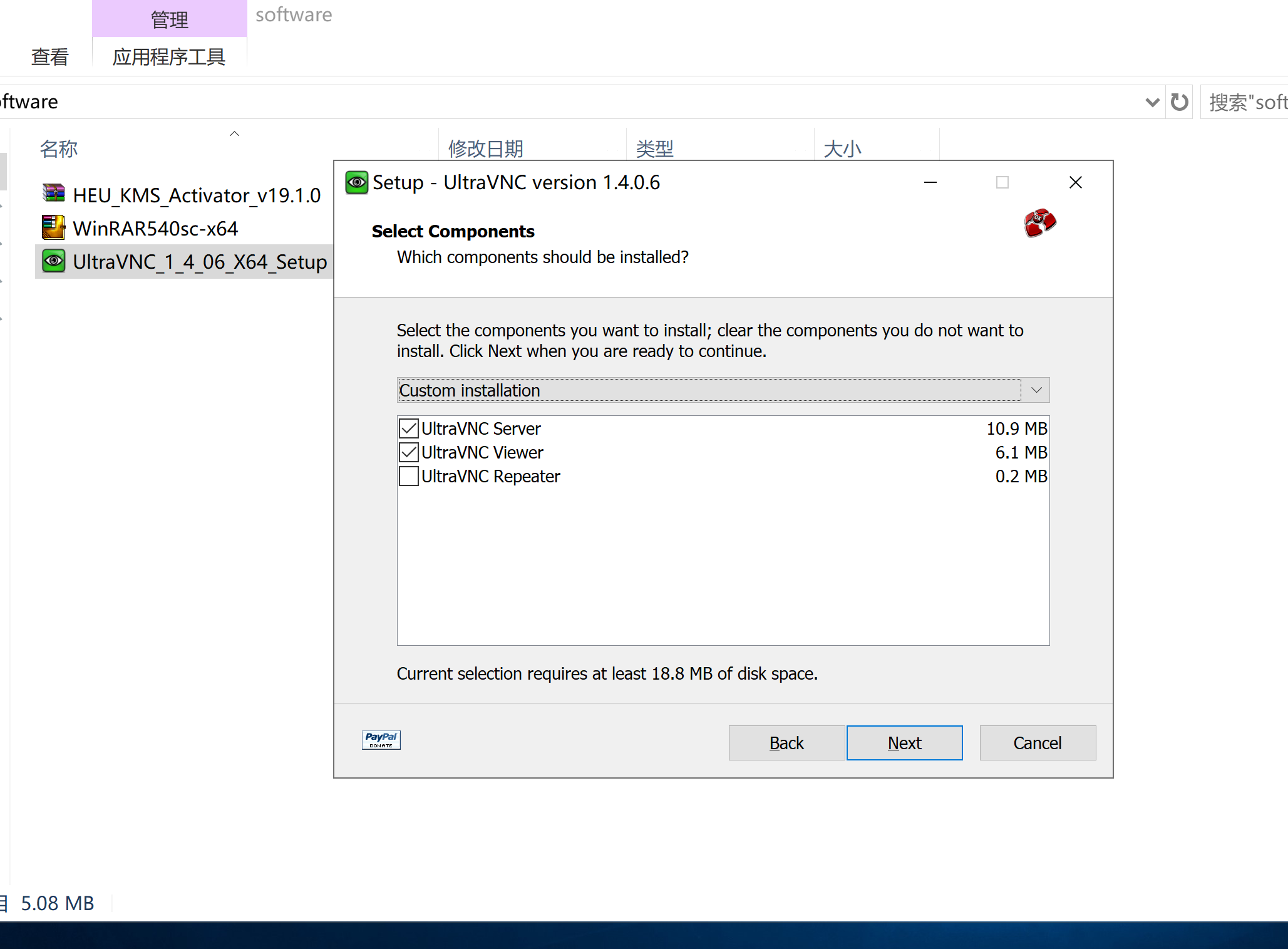Click the 5.08 MB status bar entry
Image resolution: width=1288 pixels, height=949 pixels.
pos(58,903)
